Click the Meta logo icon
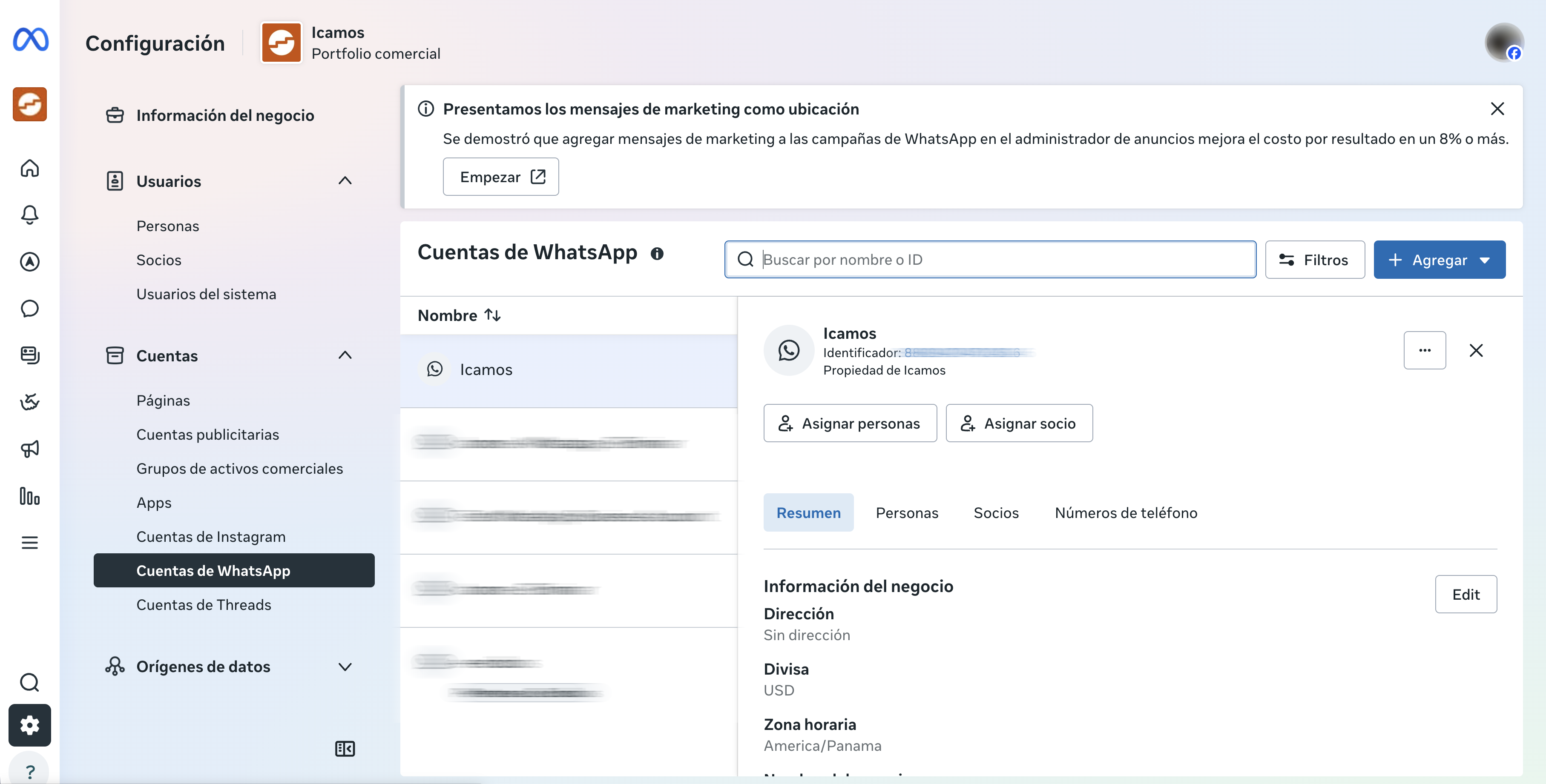 [x=31, y=40]
